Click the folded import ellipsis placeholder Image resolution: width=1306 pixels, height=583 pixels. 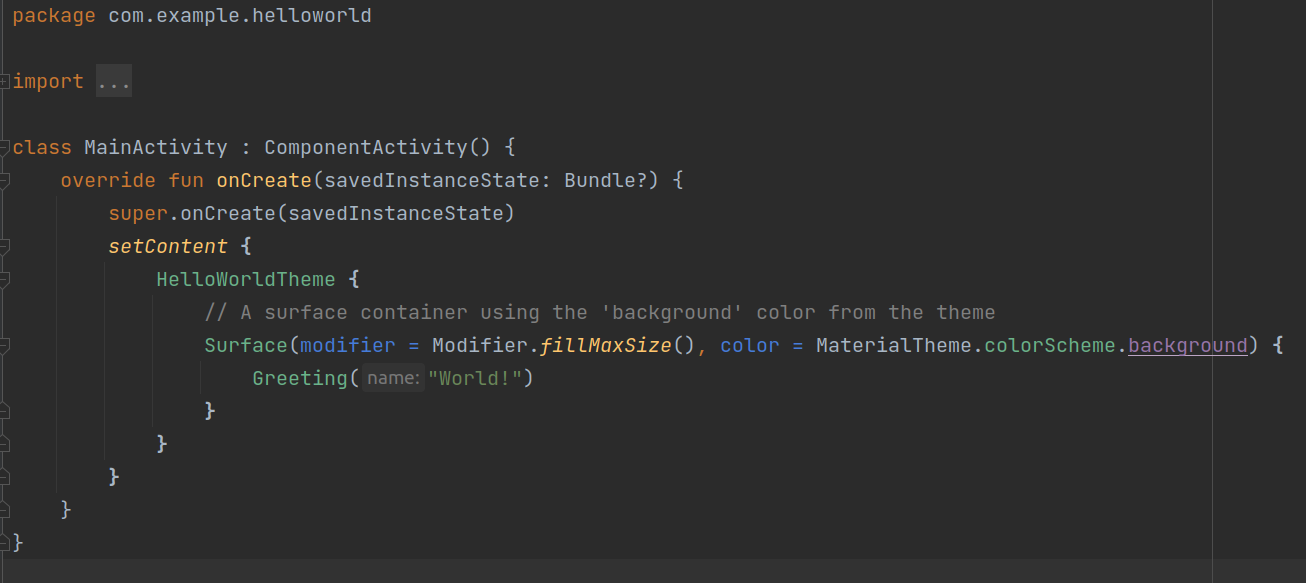[114, 82]
